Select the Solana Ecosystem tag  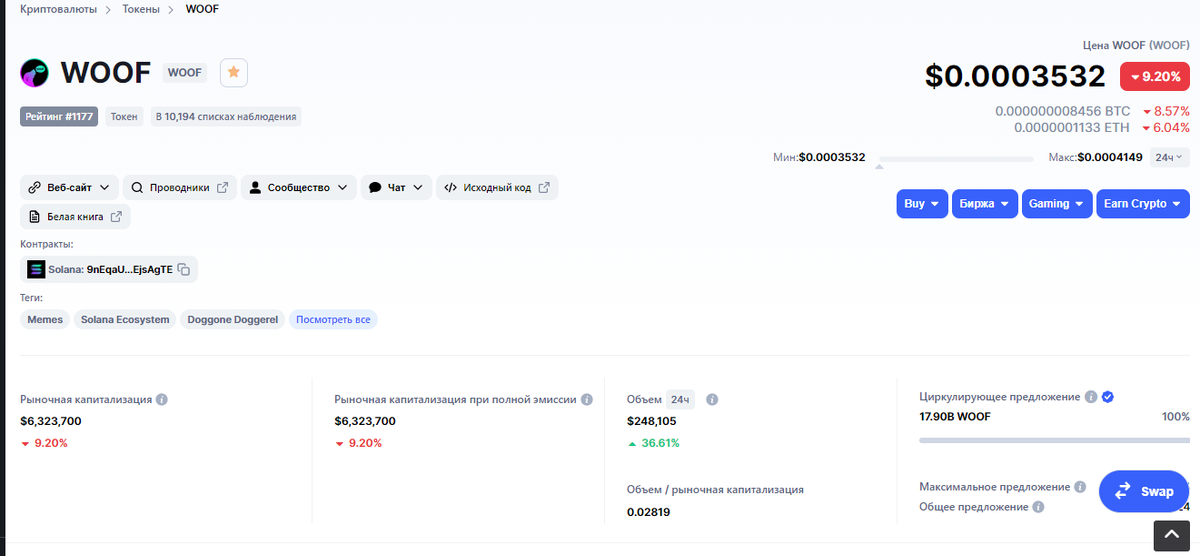point(125,319)
